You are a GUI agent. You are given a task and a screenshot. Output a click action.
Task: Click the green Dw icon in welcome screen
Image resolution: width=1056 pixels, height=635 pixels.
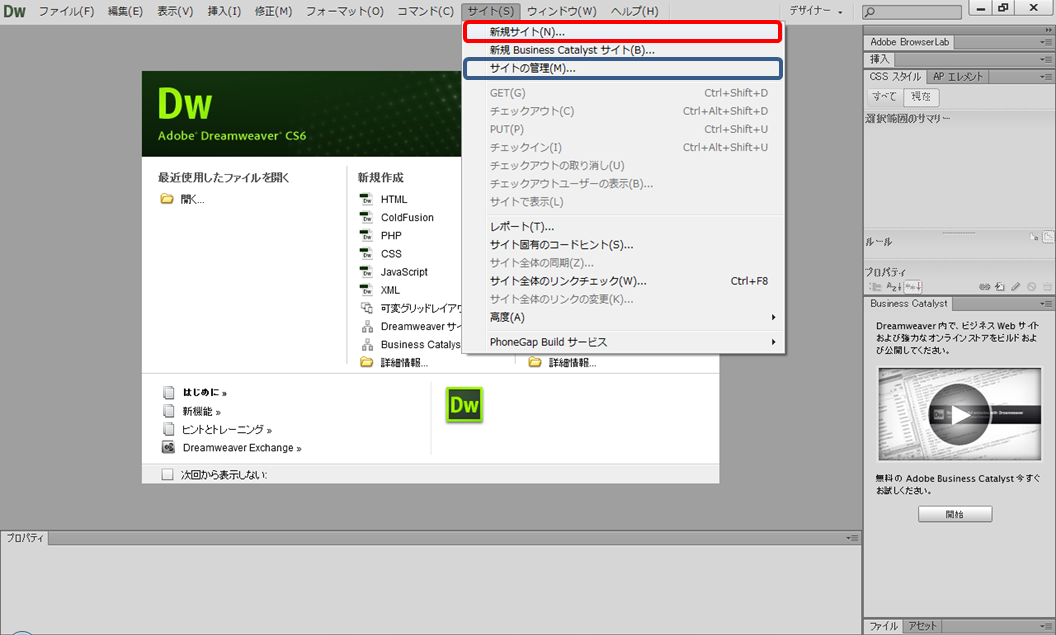[x=464, y=405]
